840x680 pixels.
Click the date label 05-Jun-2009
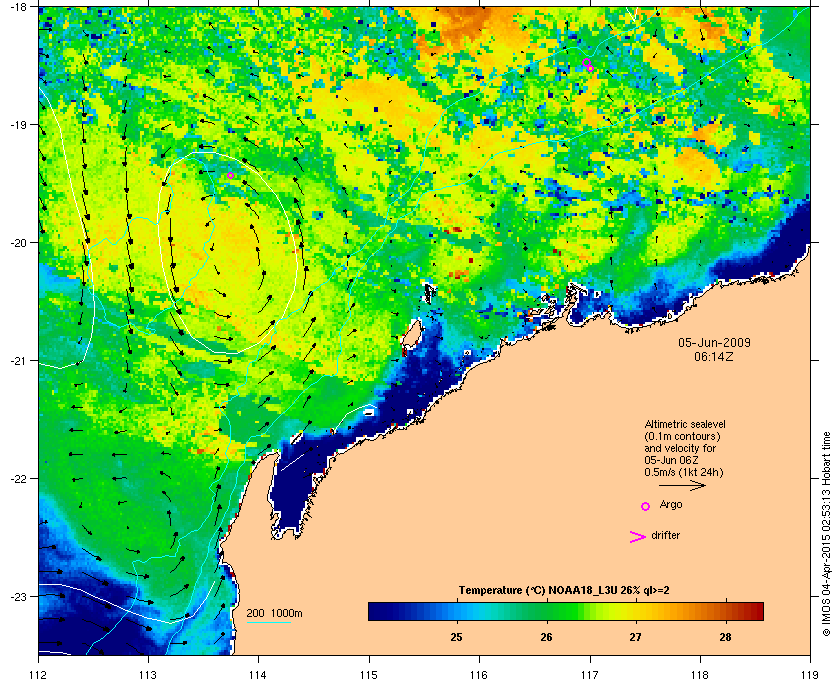pos(714,342)
